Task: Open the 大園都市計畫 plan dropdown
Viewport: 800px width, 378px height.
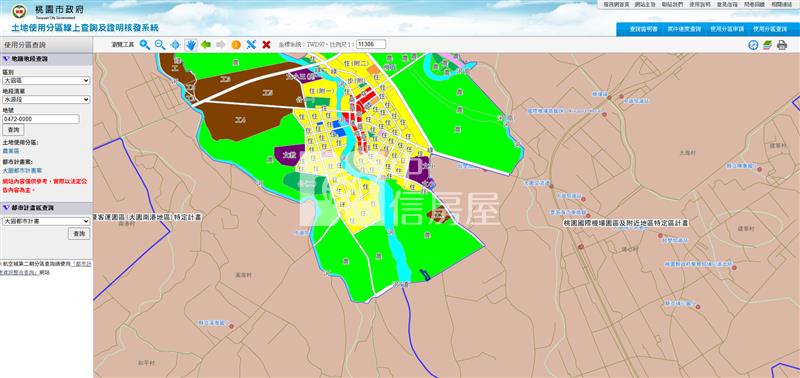Action: (46, 221)
